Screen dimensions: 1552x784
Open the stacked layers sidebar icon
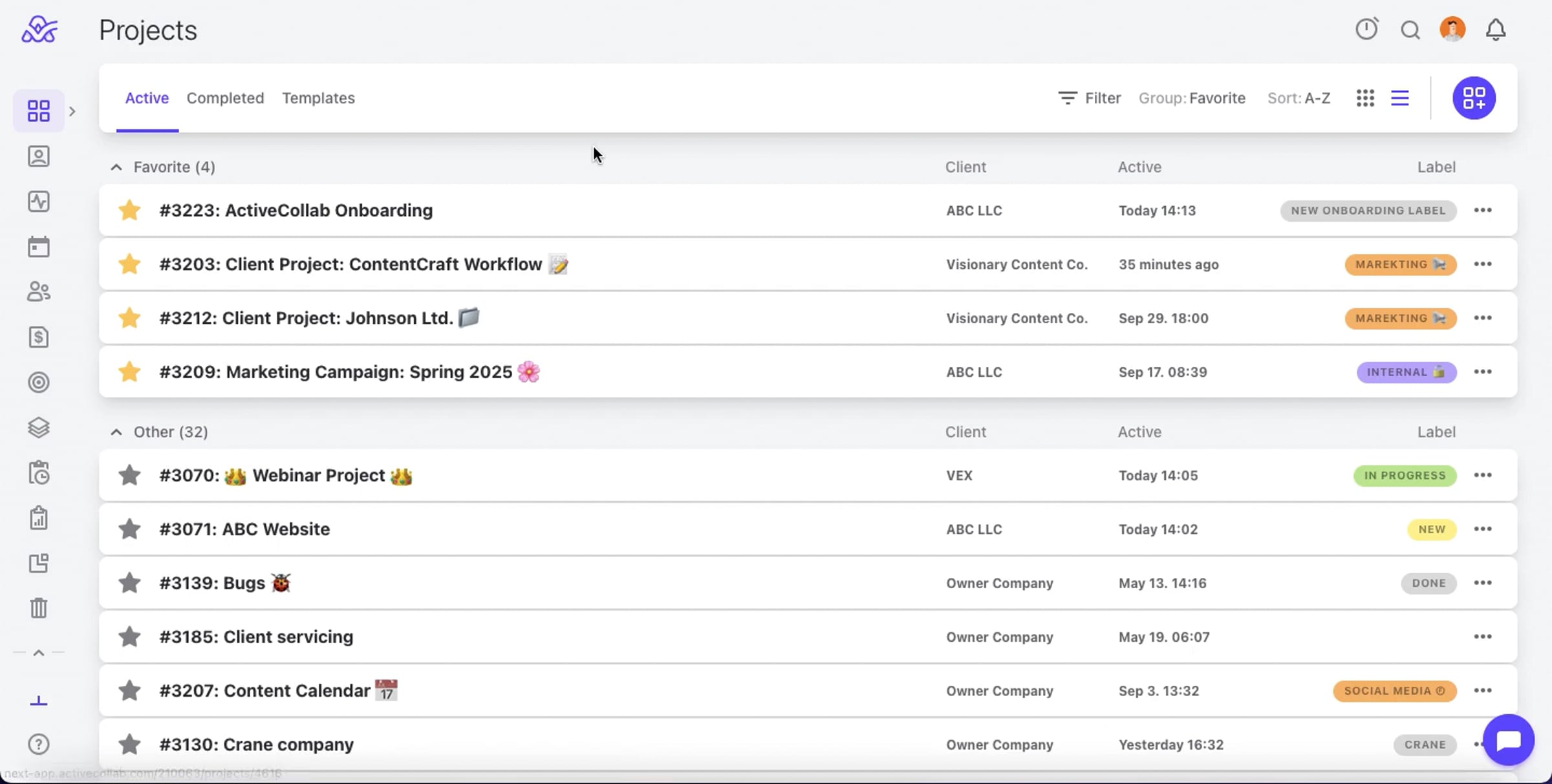coord(39,428)
